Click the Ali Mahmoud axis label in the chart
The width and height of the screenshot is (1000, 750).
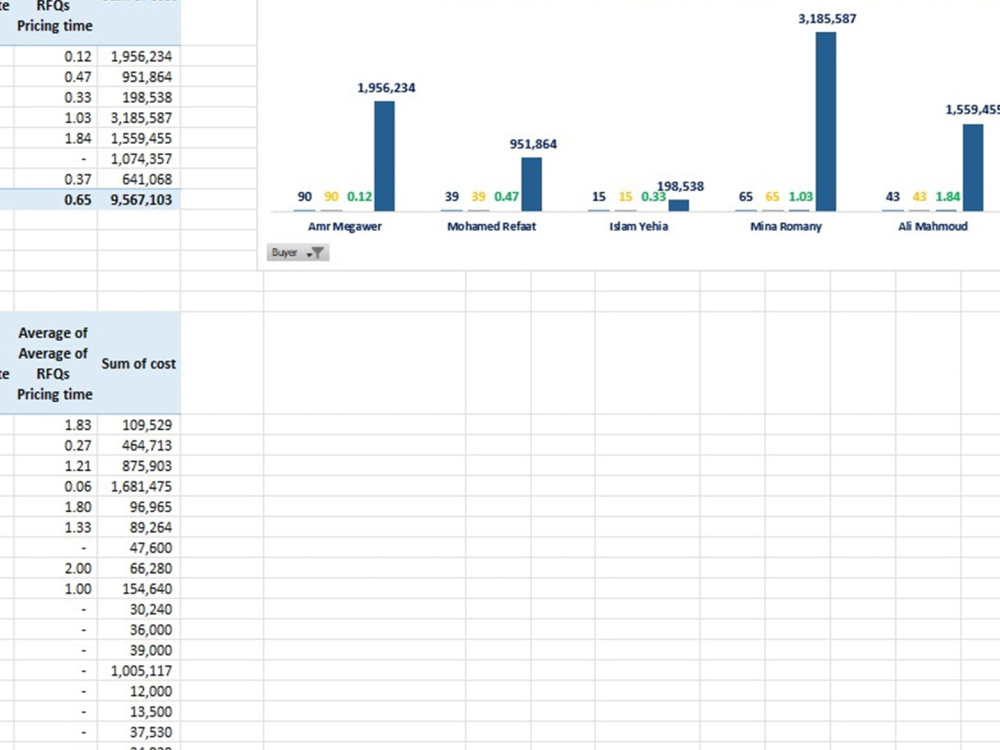coord(933,226)
